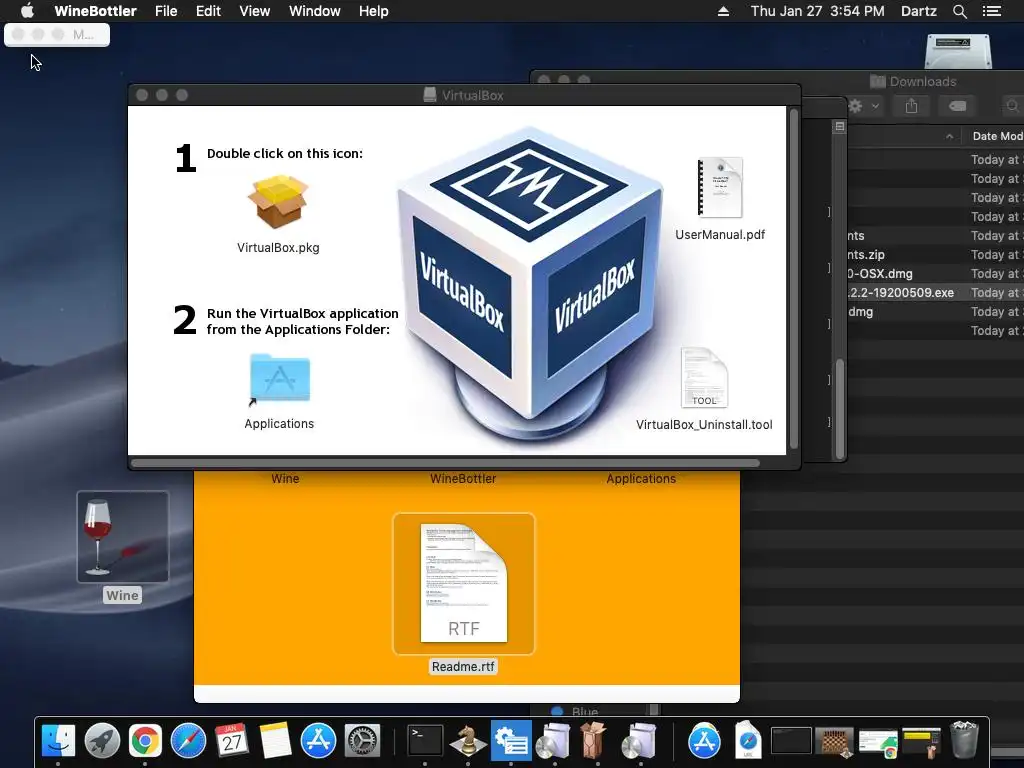Open System Preferences gear in dock

coord(362,741)
